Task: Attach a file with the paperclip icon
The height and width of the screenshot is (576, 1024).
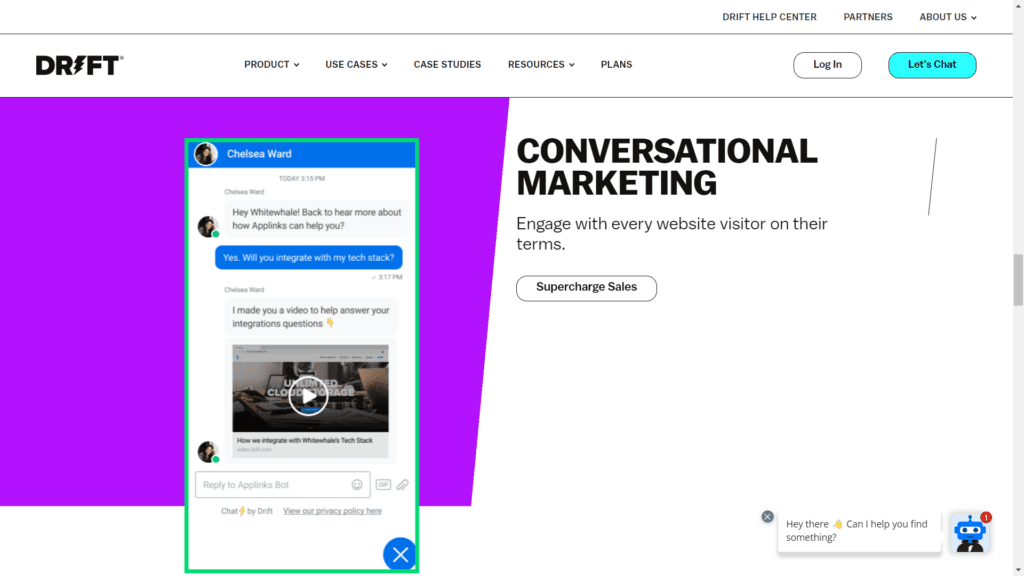Action: [402, 484]
